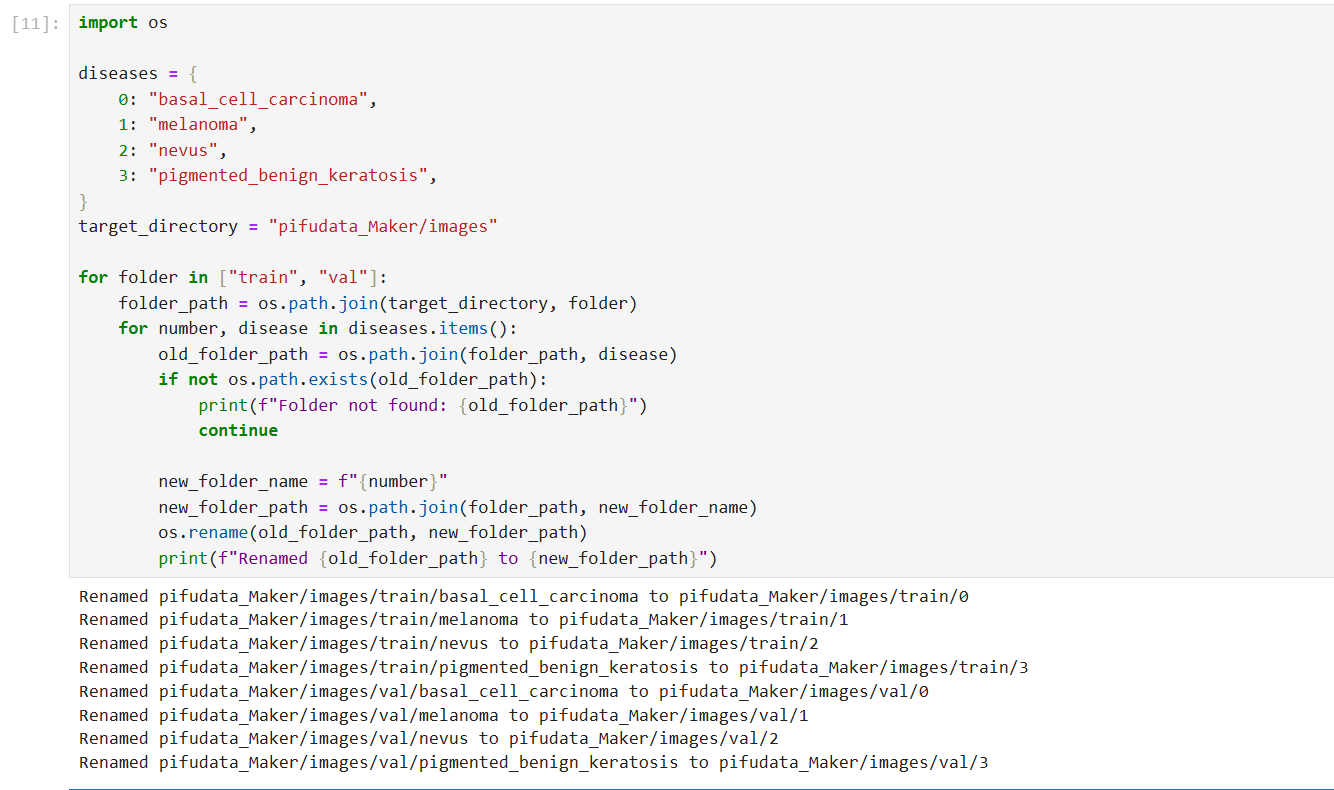Click the "diseases" variable at dictionary definition
Image resolution: width=1334 pixels, height=790 pixels.
click(x=118, y=73)
